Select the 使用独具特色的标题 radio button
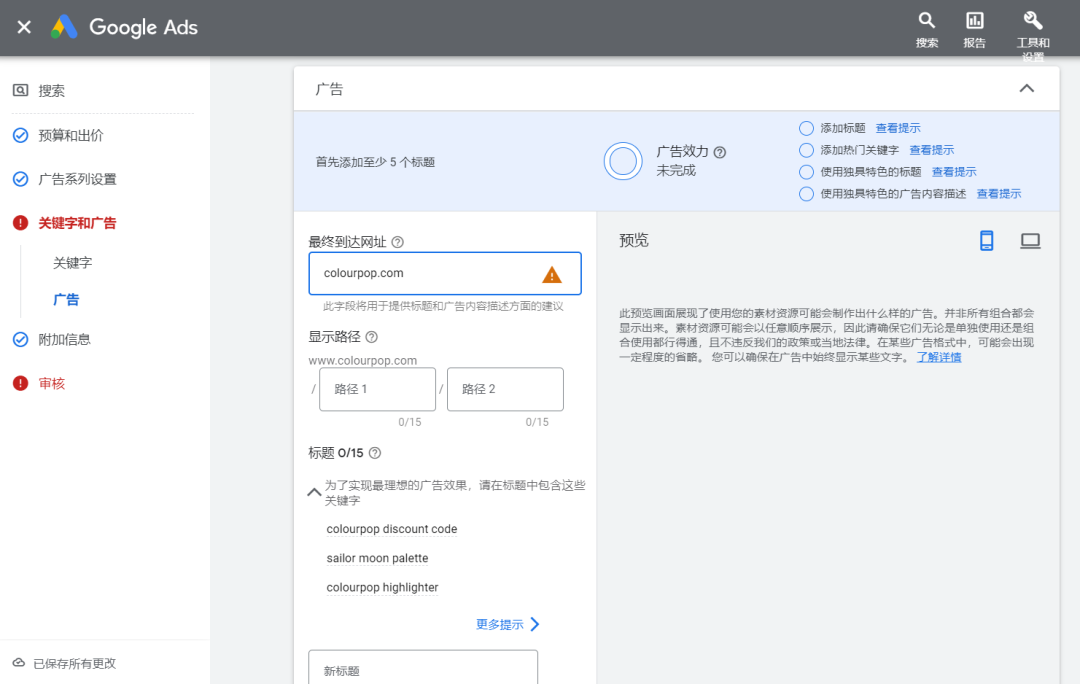The width and height of the screenshot is (1080, 684). click(806, 171)
